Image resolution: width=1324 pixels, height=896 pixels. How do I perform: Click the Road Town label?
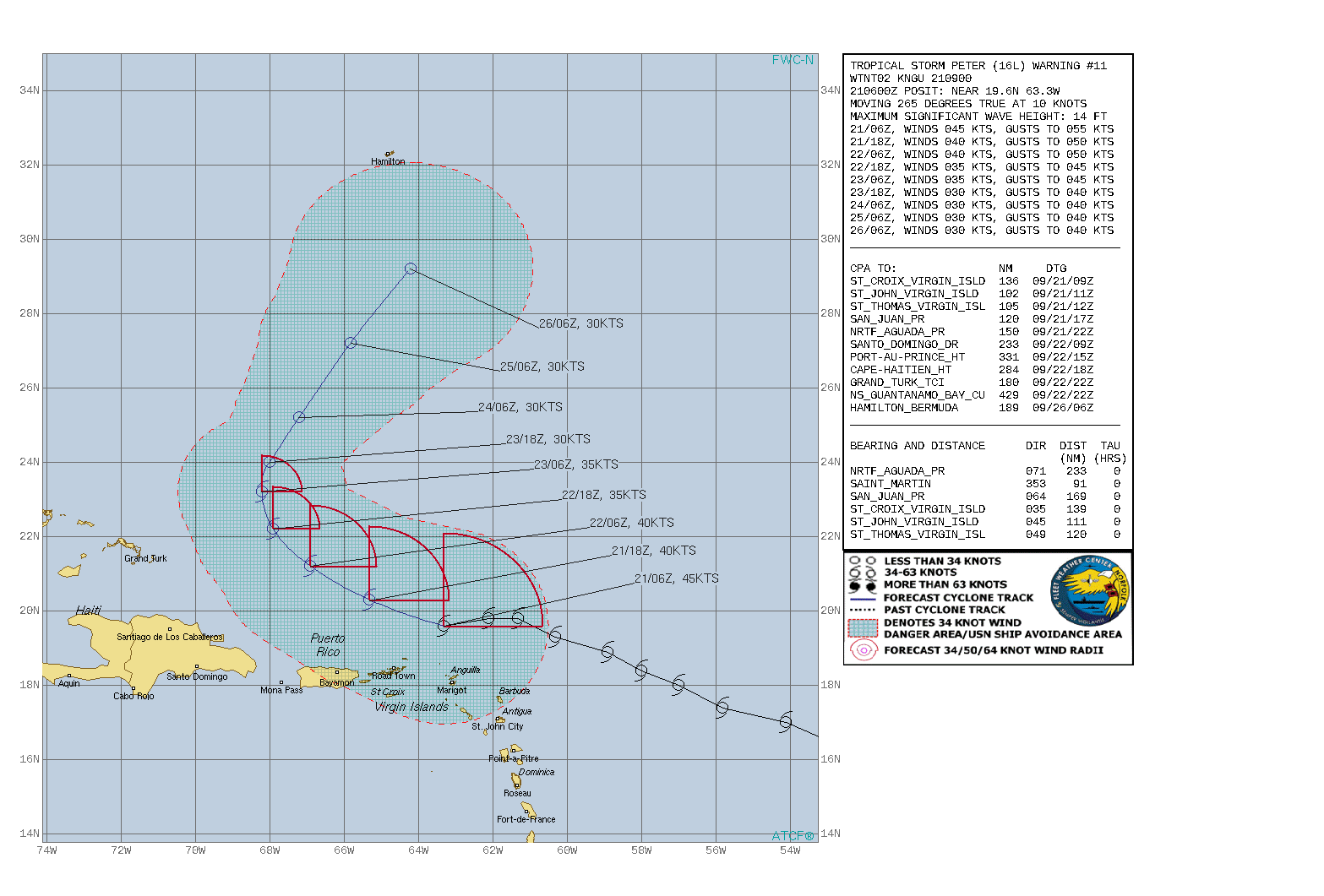[394, 676]
